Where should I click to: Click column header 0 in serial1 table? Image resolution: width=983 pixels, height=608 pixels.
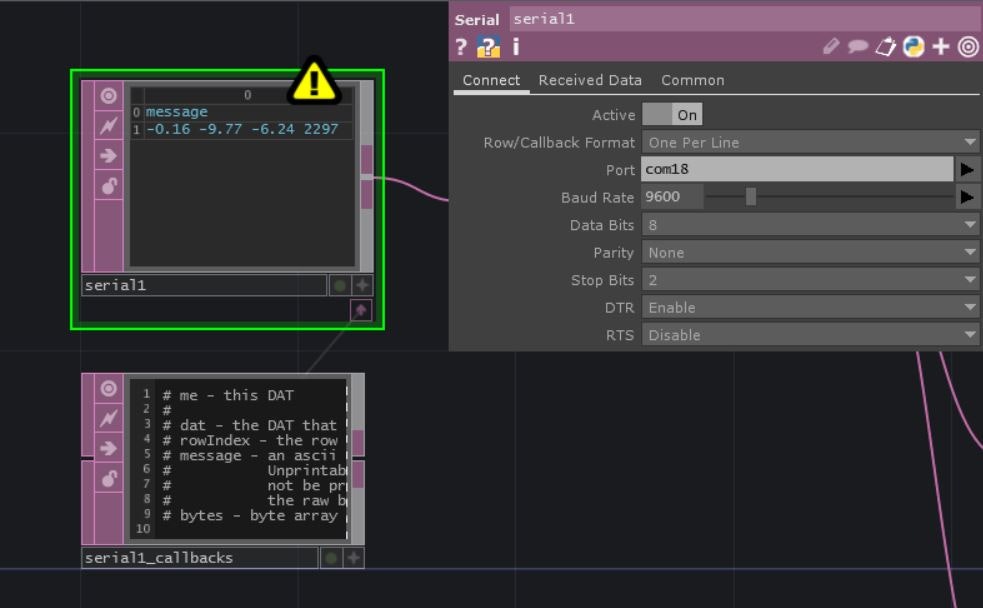coord(248,95)
